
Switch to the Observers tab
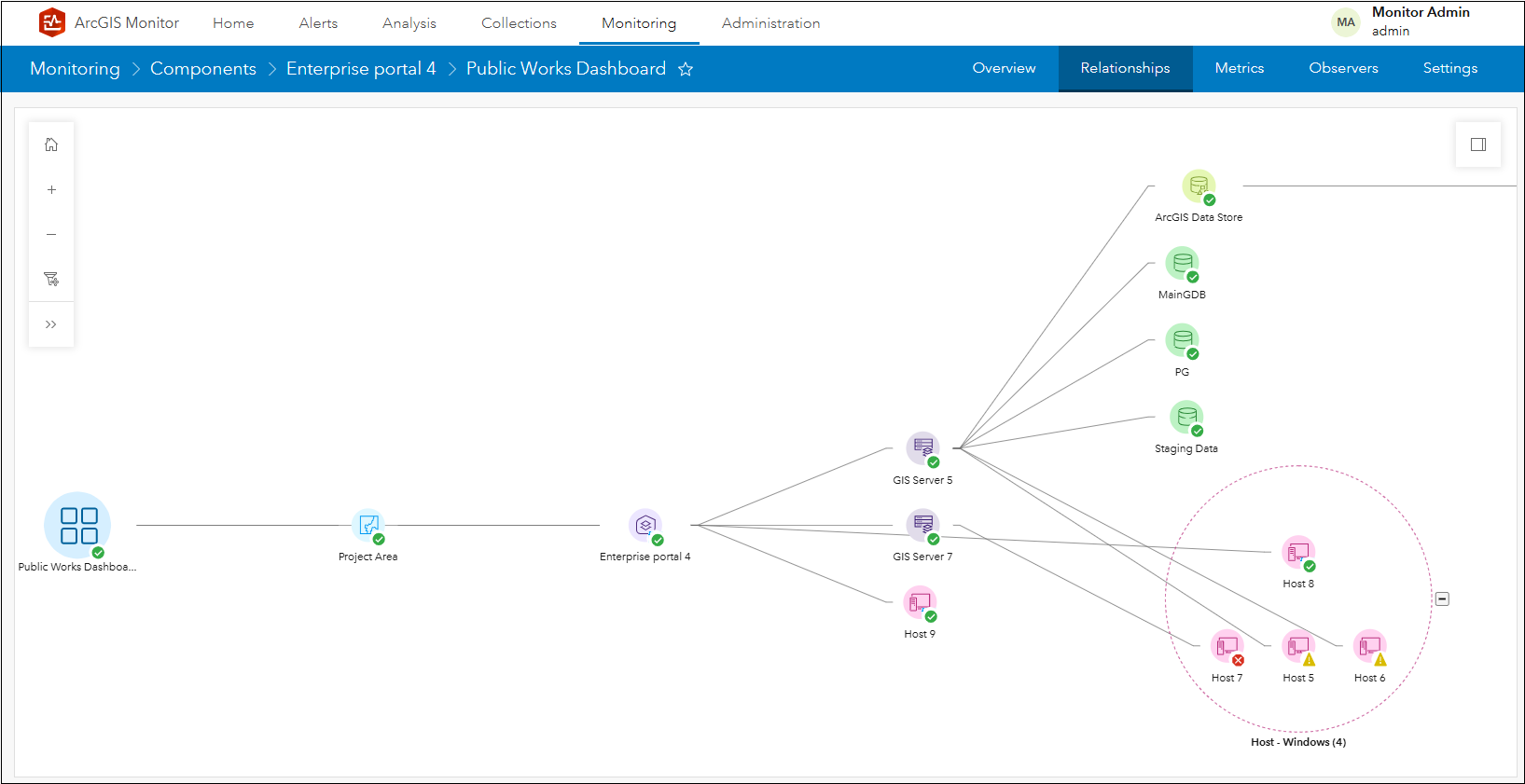click(1343, 68)
